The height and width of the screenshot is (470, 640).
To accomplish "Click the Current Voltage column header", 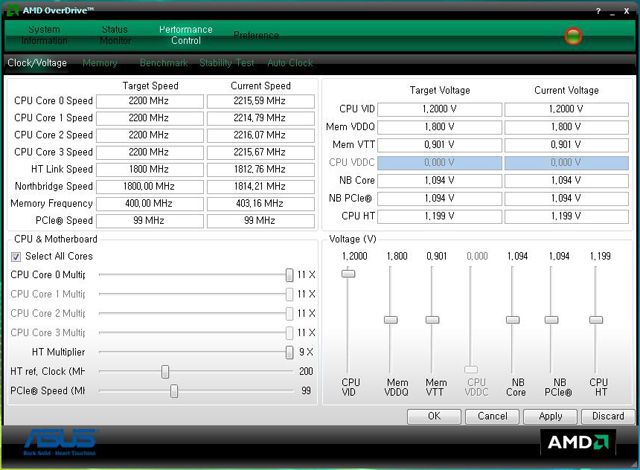I will 567,91.
